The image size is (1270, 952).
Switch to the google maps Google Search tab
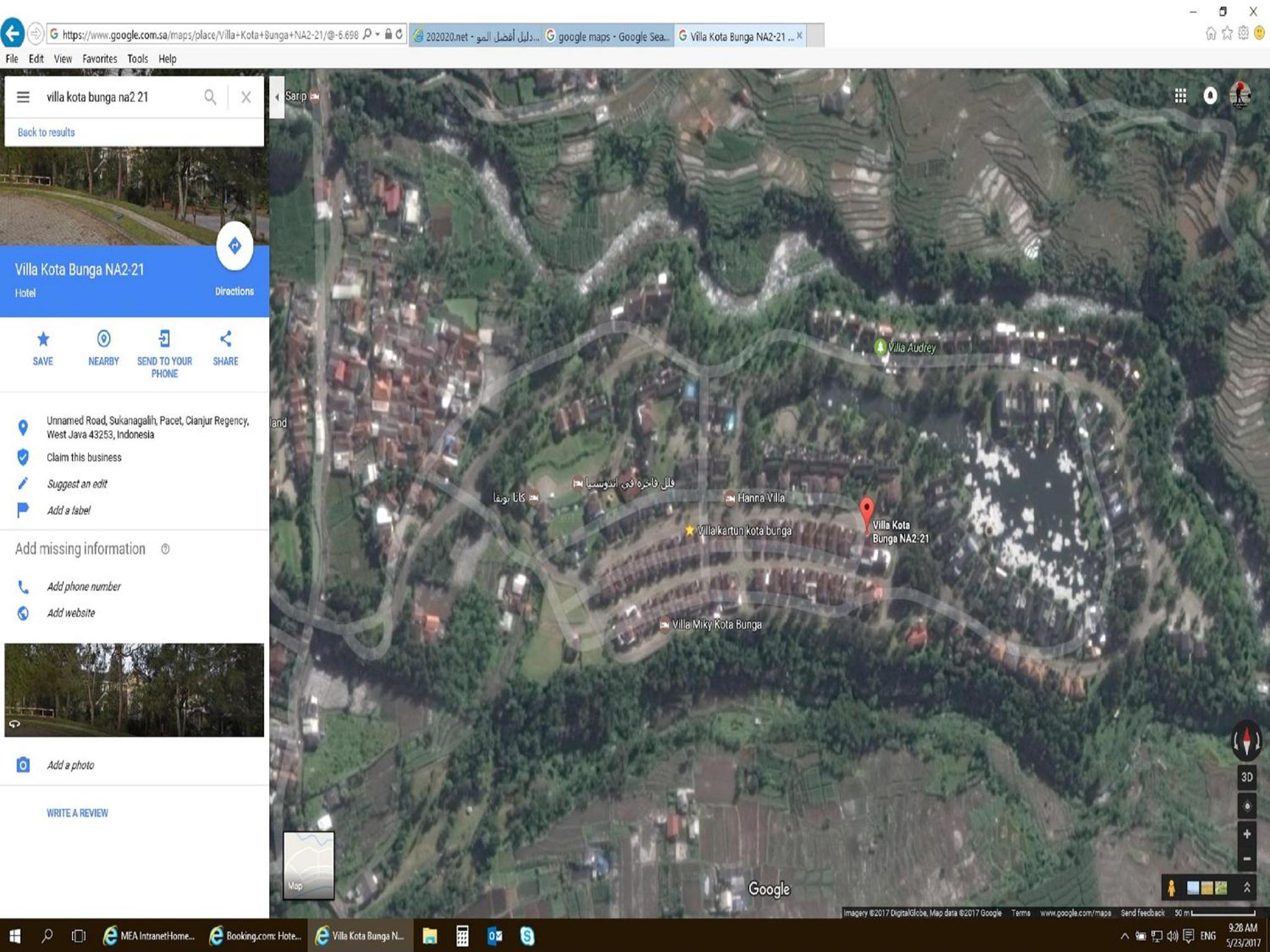tap(608, 36)
